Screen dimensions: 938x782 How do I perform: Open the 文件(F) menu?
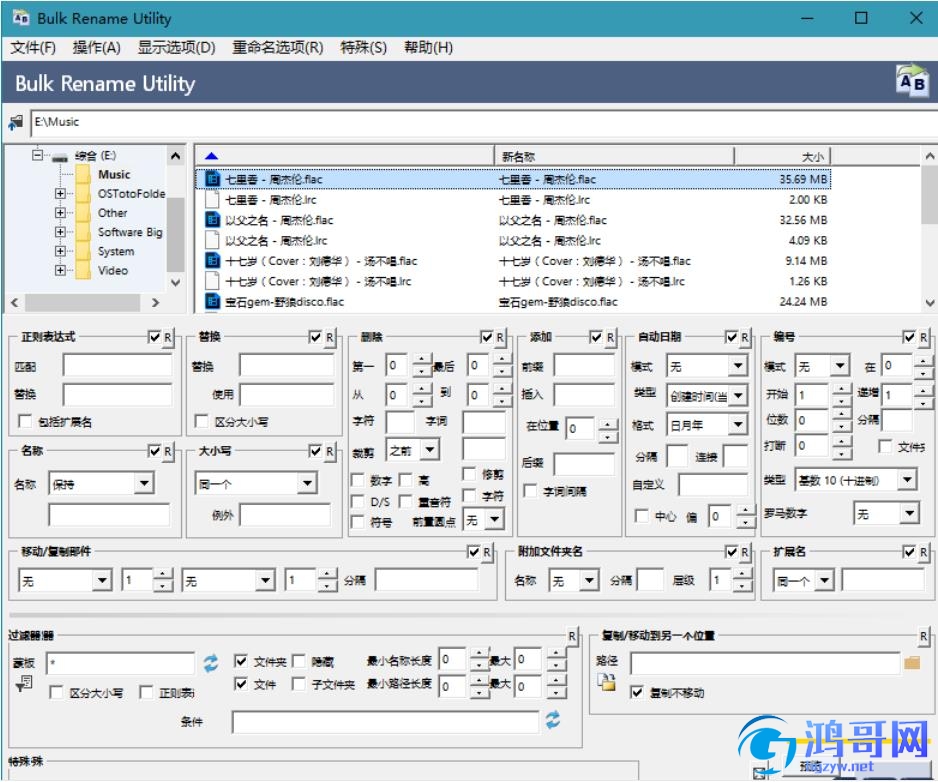pyautogui.click(x=33, y=47)
